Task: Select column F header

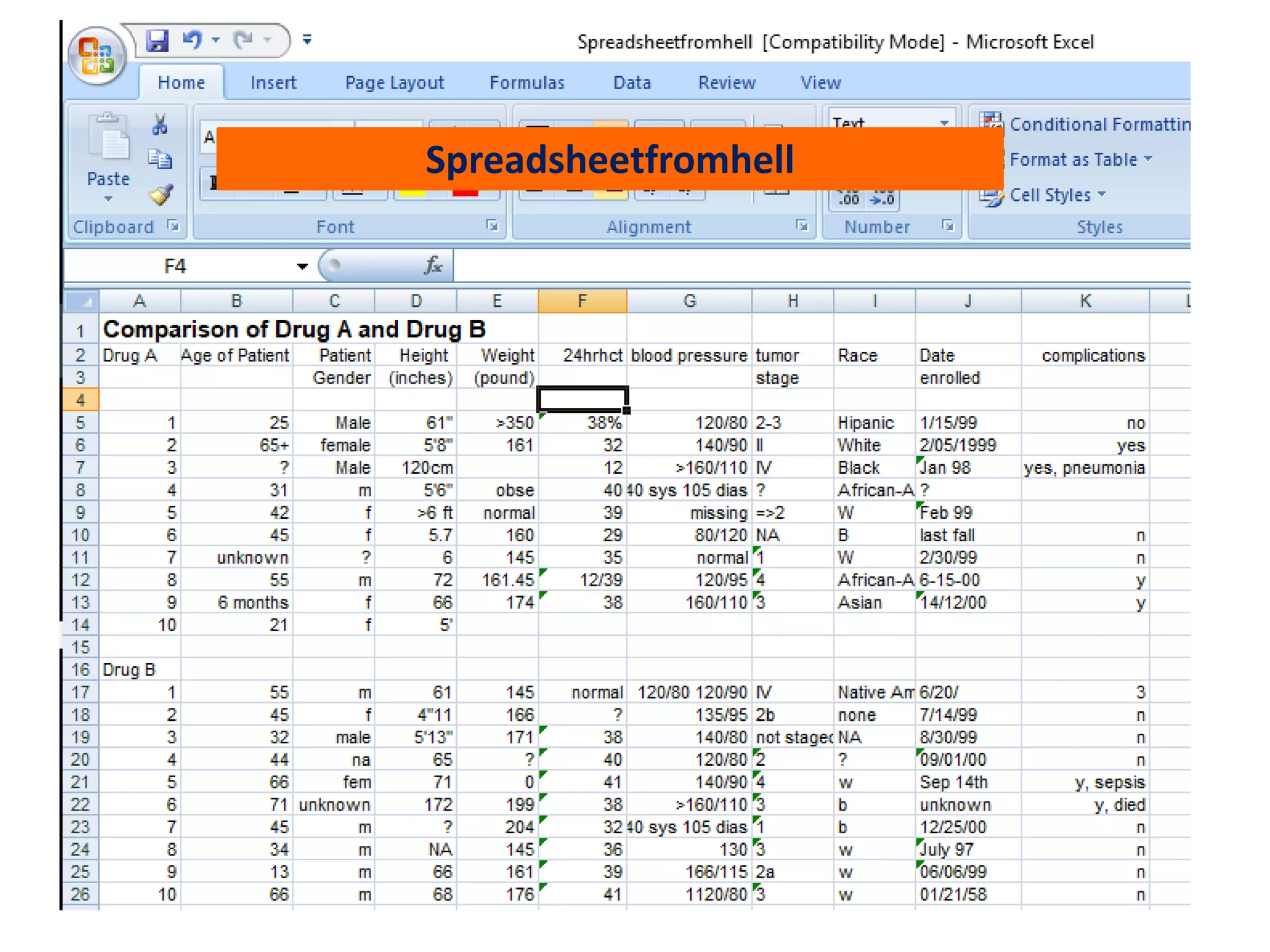Action: [582, 301]
